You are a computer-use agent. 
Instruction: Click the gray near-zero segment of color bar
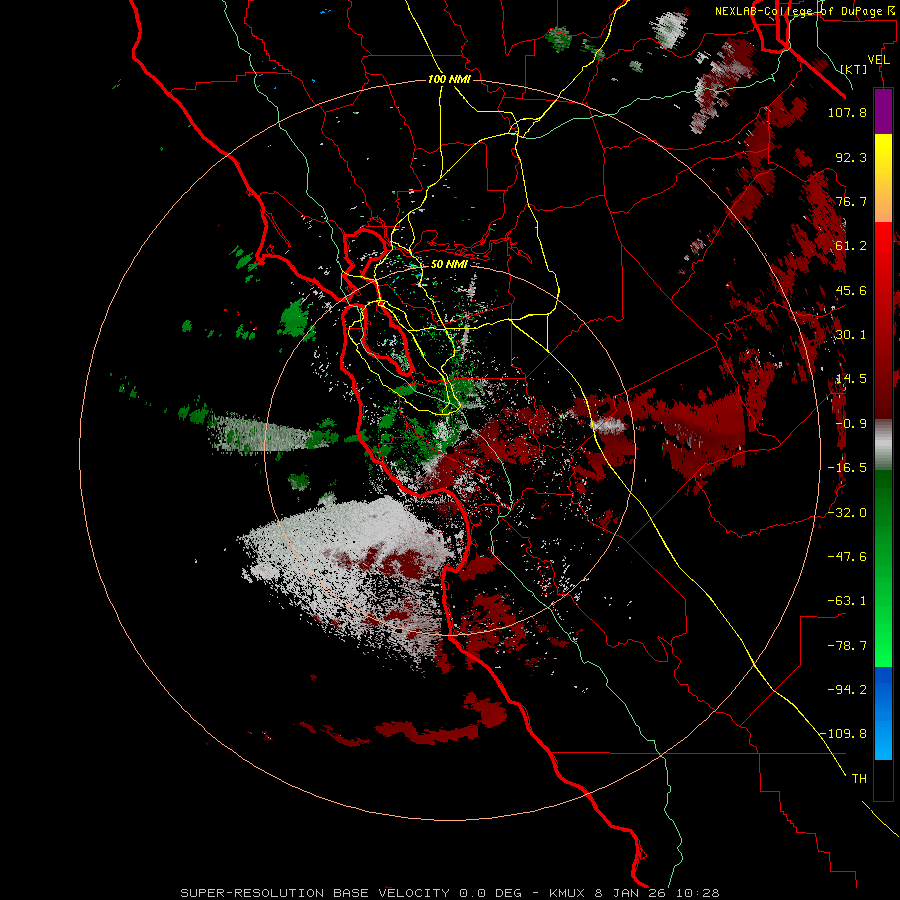(x=883, y=445)
